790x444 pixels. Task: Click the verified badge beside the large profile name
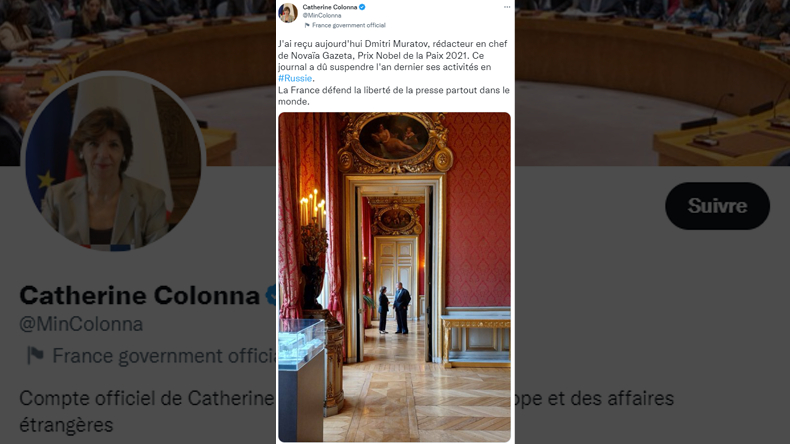click(271, 295)
